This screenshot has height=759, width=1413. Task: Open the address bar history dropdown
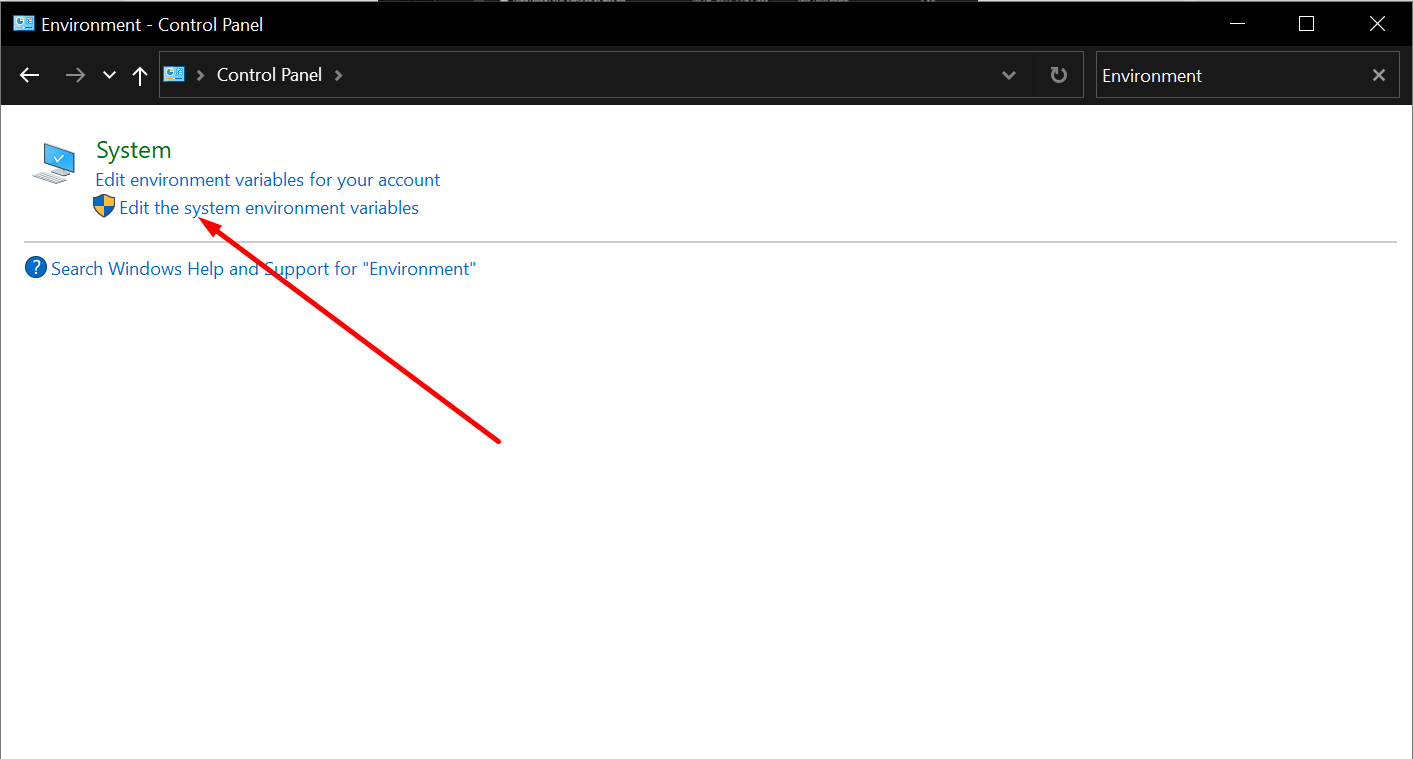pyautogui.click(x=1008, y=74)
